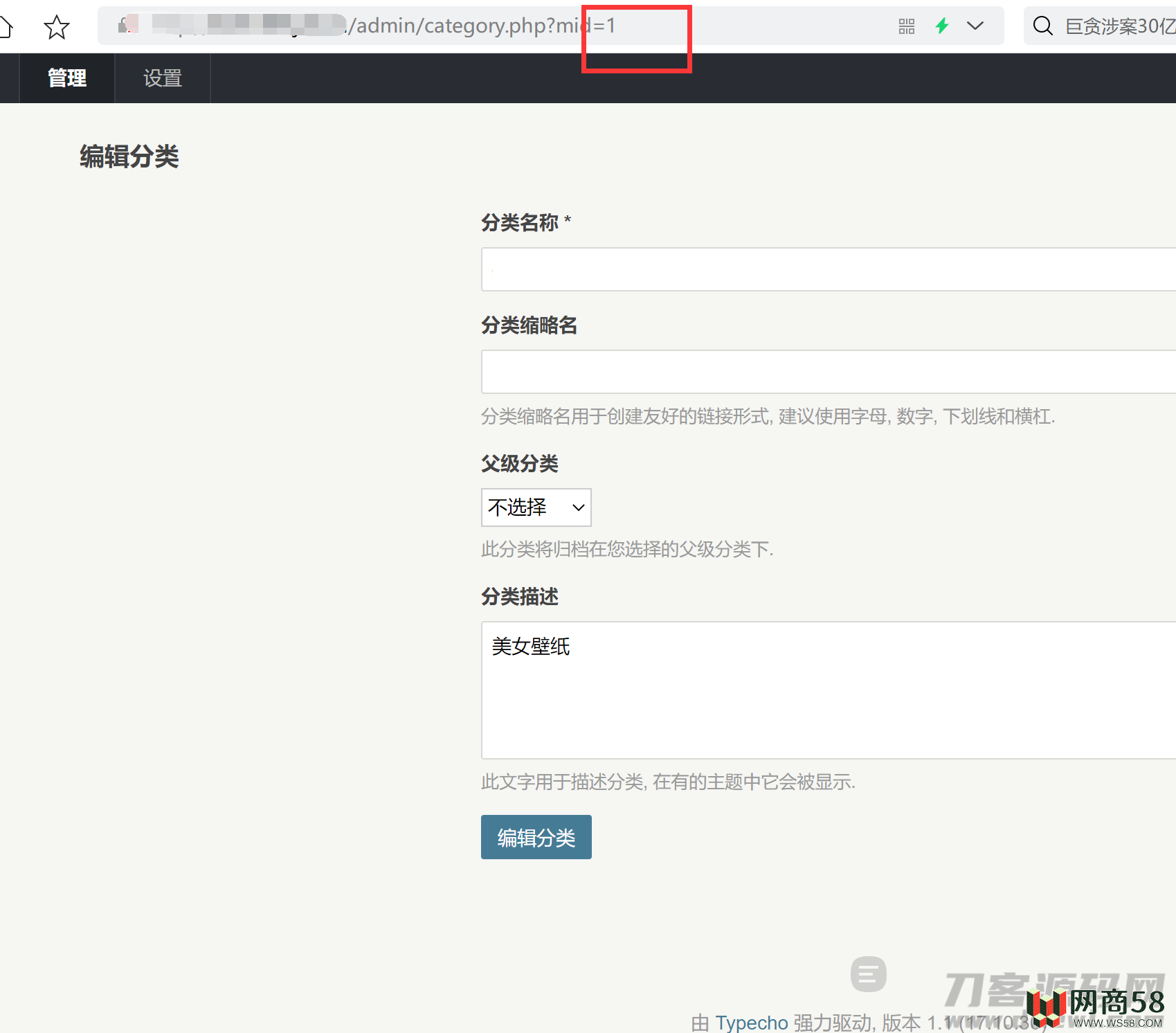Click the home icon in browser toolbar
The height and width of the screenshot is (1033, 1176).
tap(6, 27)
